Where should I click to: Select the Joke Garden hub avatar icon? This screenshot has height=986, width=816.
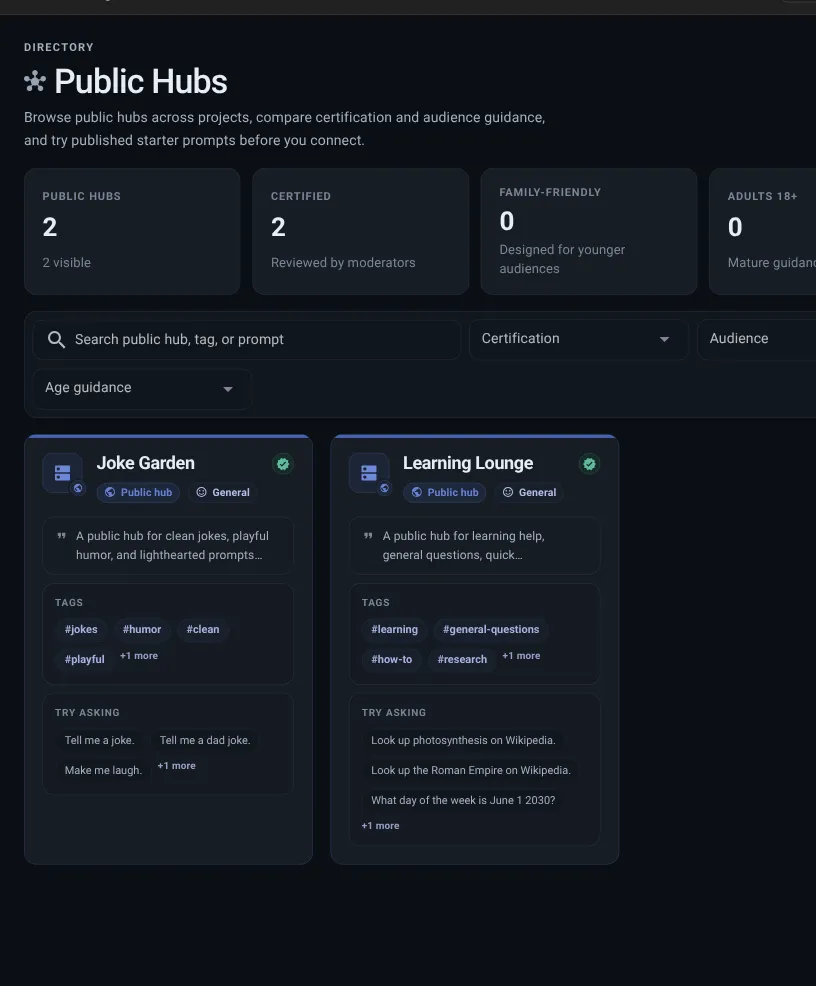tap(62, 471)
